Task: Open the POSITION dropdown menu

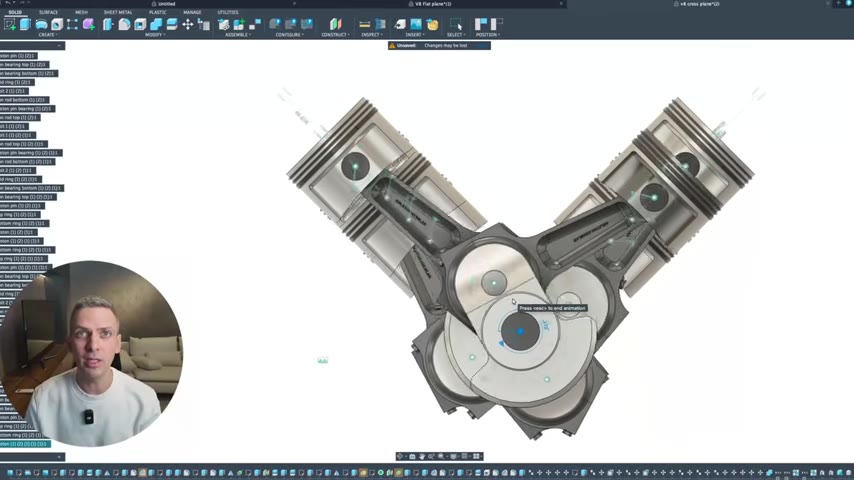Action: [487, 35]
